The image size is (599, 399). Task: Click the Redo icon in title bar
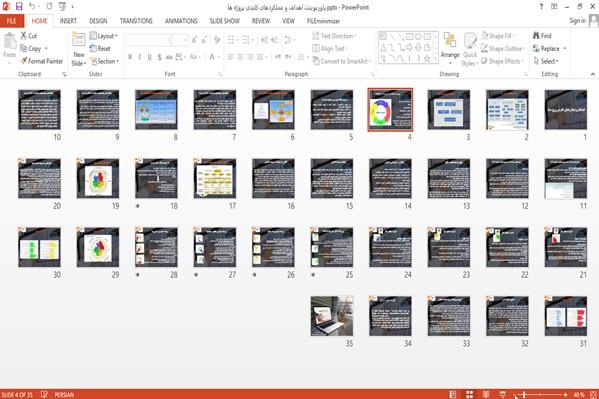49,6
